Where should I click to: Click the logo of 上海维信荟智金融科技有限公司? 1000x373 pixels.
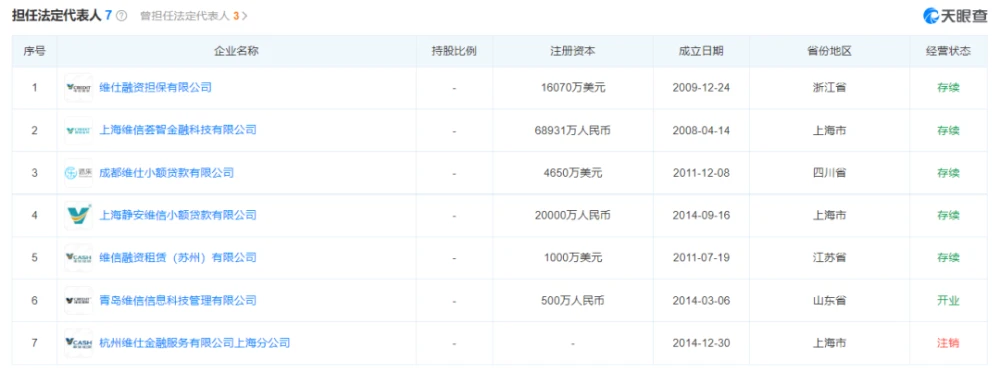pos(78,130)
